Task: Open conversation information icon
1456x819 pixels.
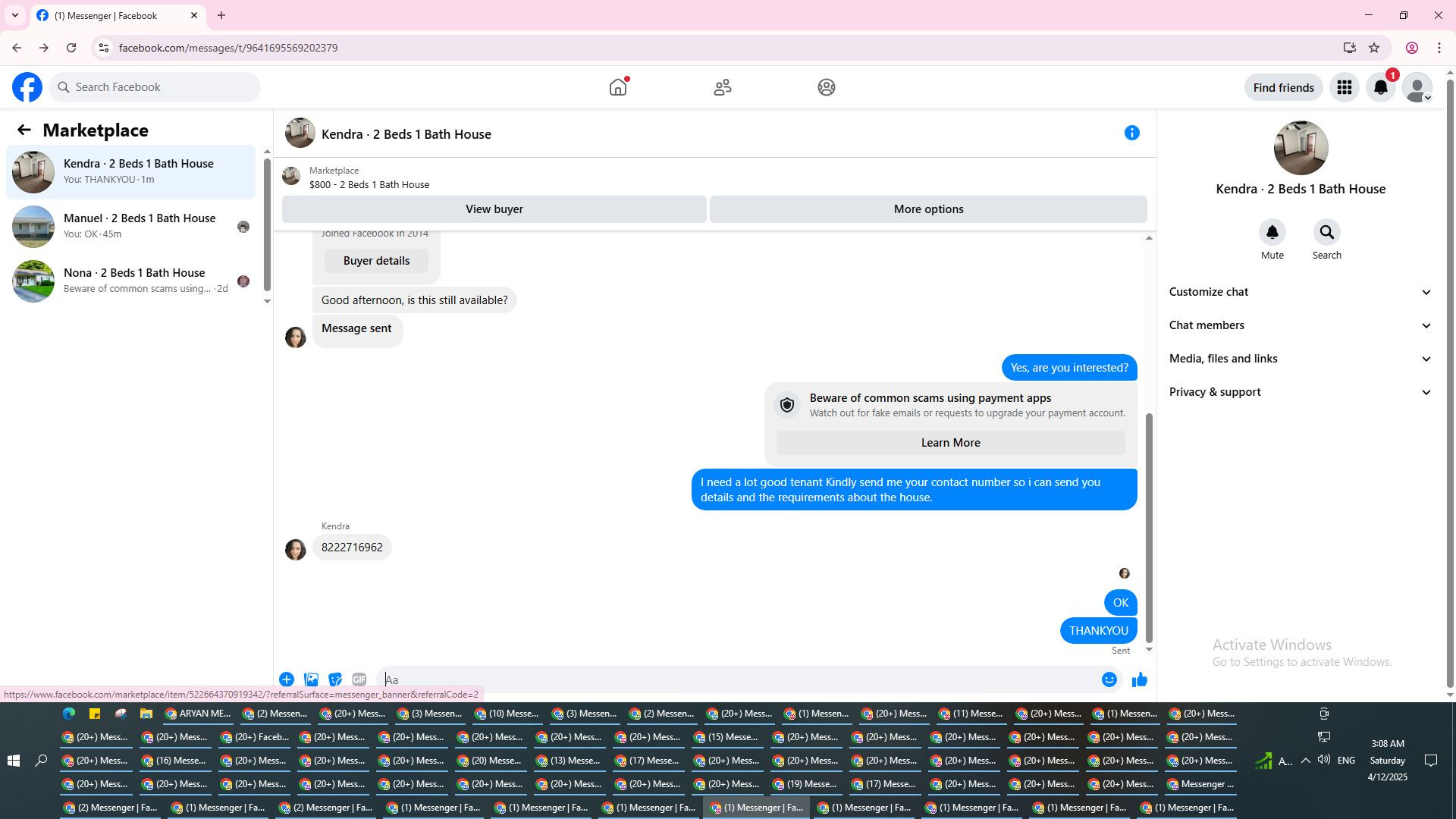Action: (x=1132, y=133)
